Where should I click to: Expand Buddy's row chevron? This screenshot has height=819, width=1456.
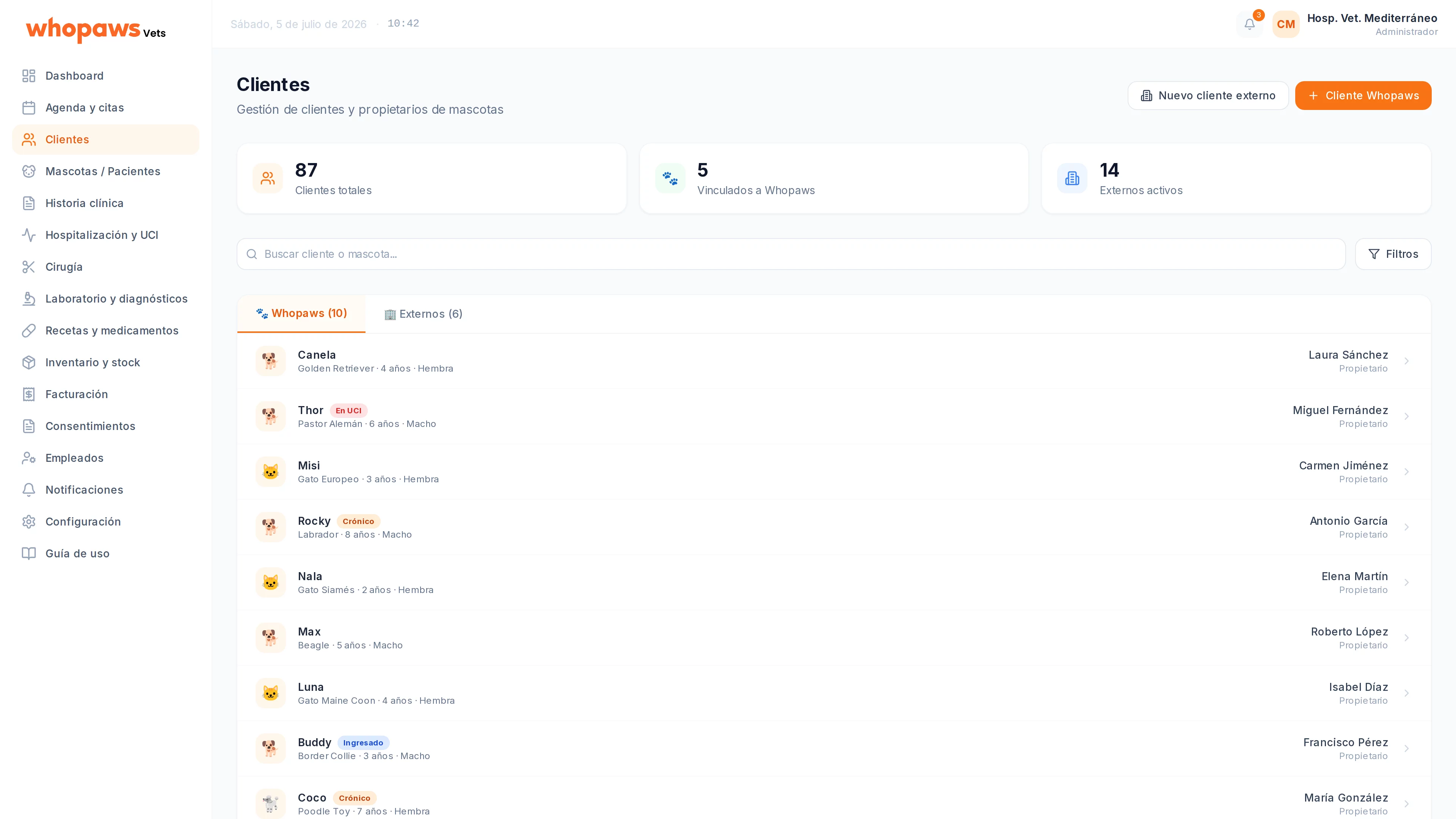click(1407, 748)
